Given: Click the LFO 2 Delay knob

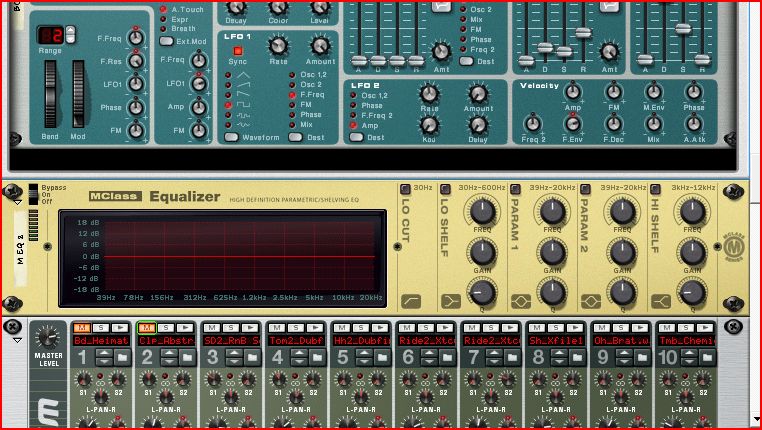Looking at the screenshot, I should coord(478,125).
